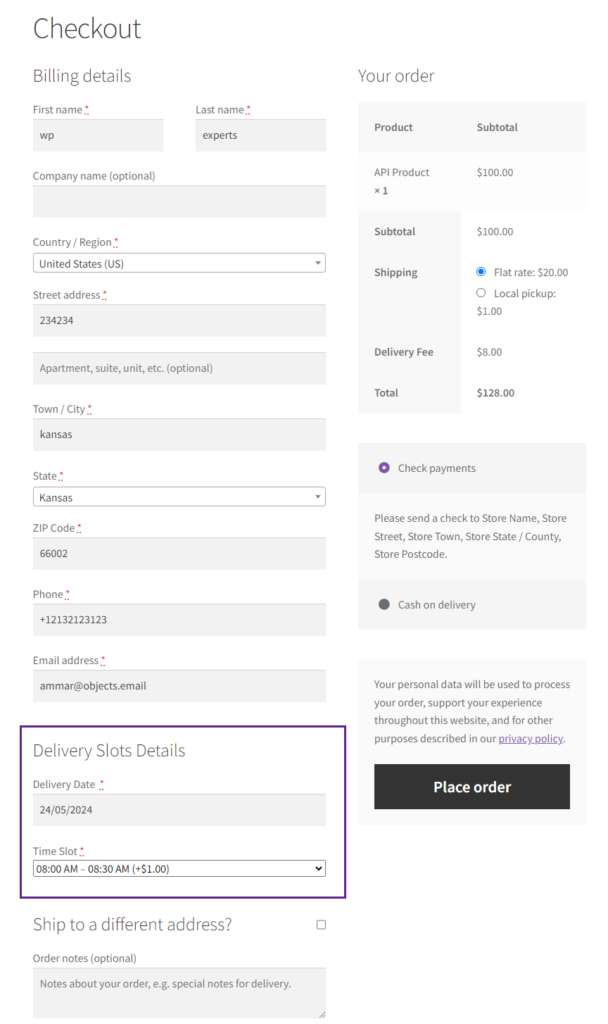Choose Cash on delivery payment method

(x=384, y=604)
